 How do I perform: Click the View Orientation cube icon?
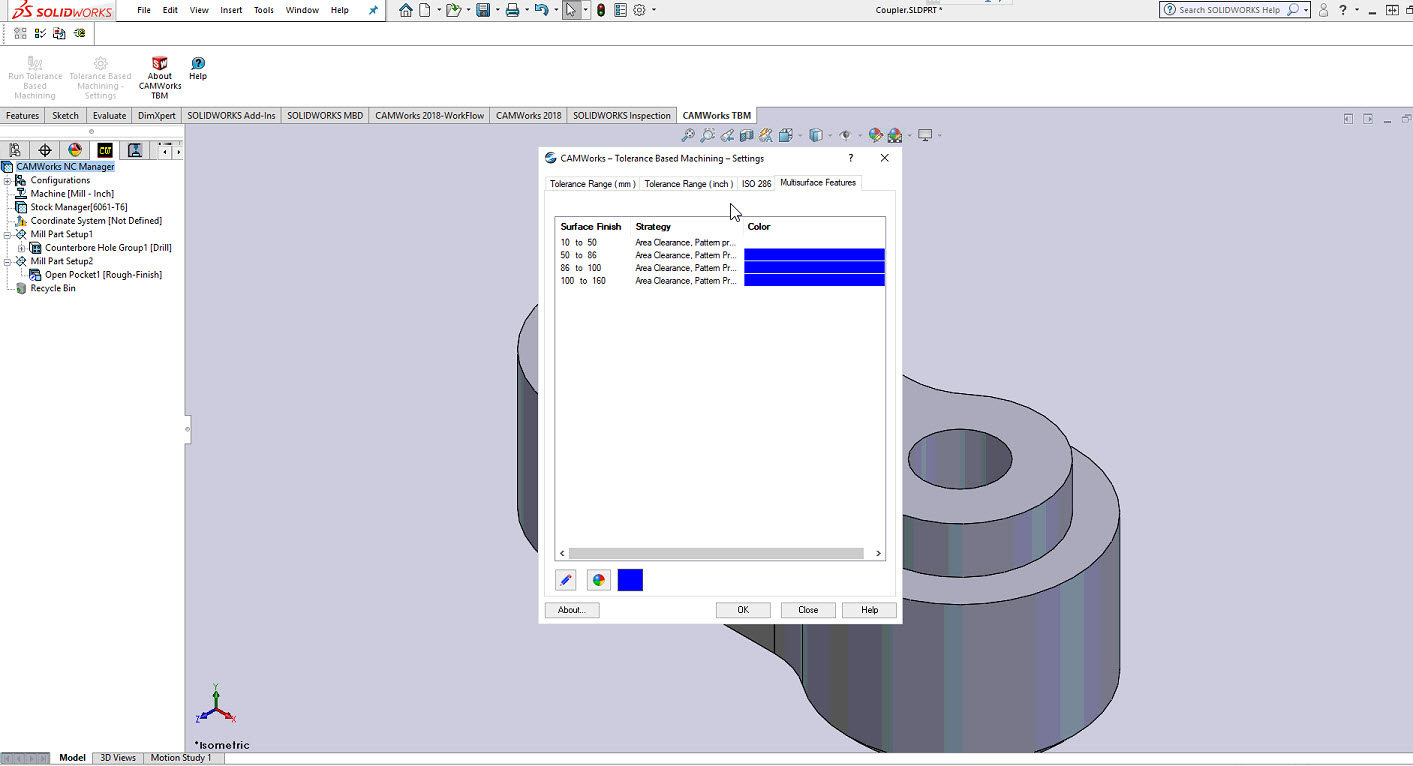click(786, 135)
